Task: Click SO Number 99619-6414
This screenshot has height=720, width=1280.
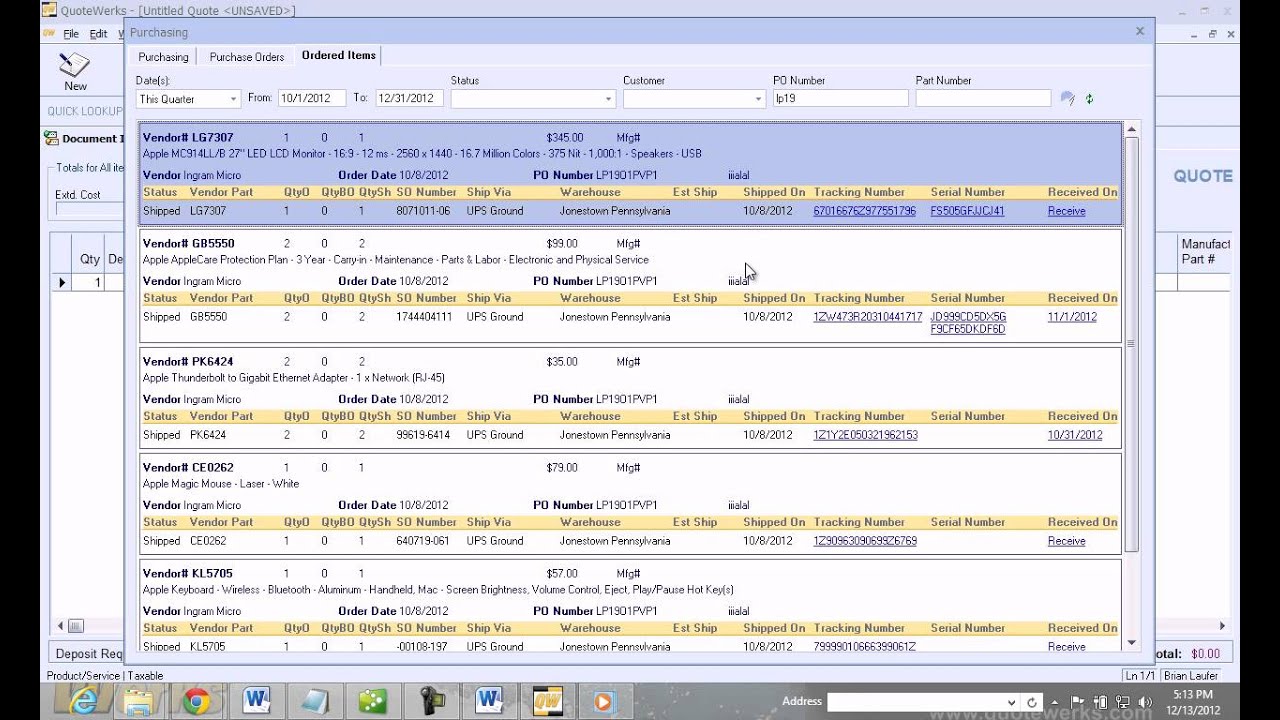Action: 423,435
